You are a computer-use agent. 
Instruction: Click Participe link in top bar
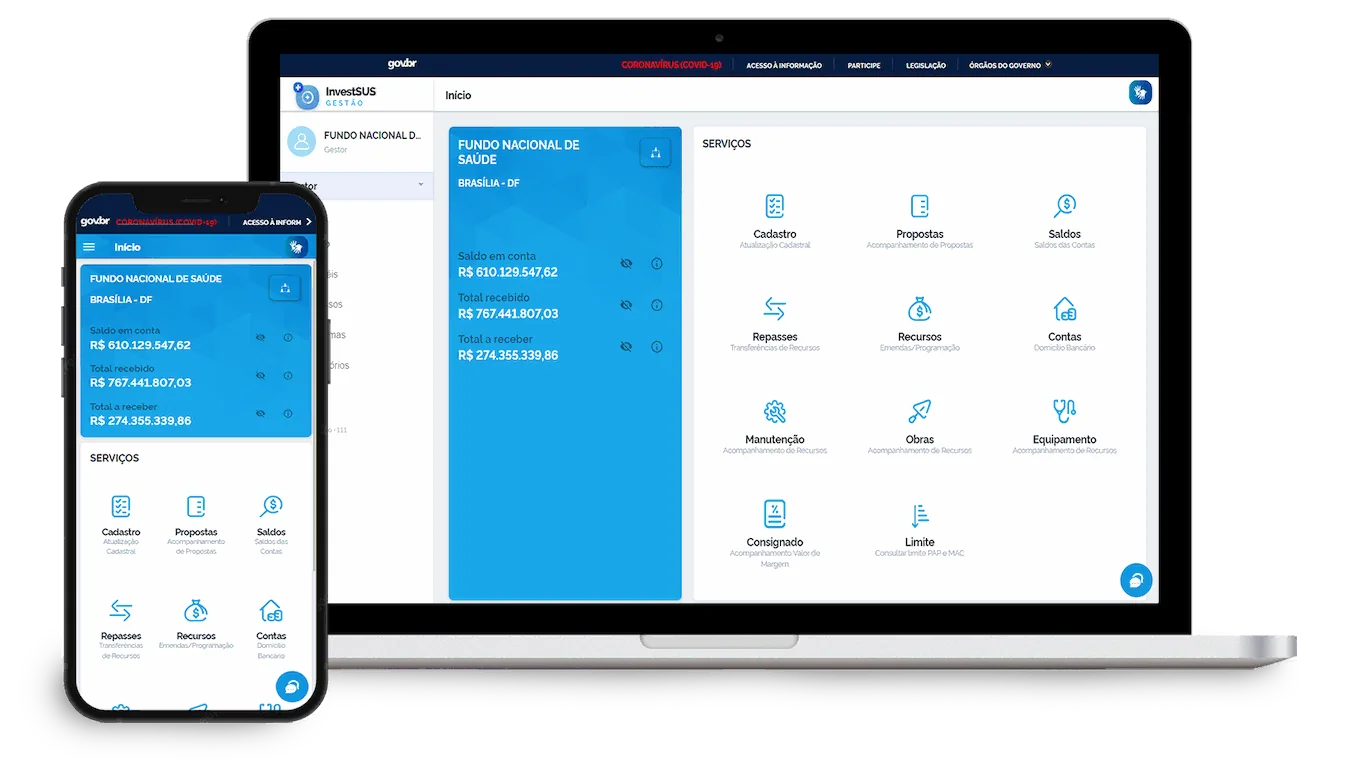[x=863, y=65]
